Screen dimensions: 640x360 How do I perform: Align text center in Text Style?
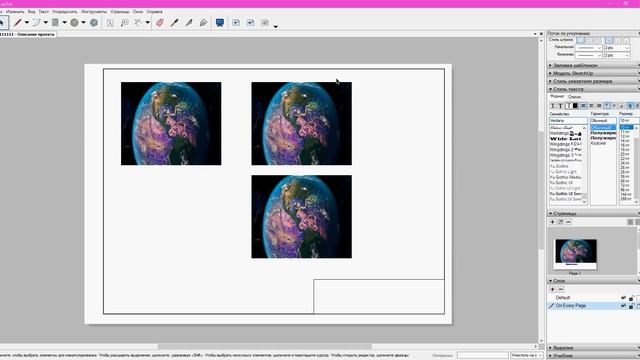click(x=591, y=106)
